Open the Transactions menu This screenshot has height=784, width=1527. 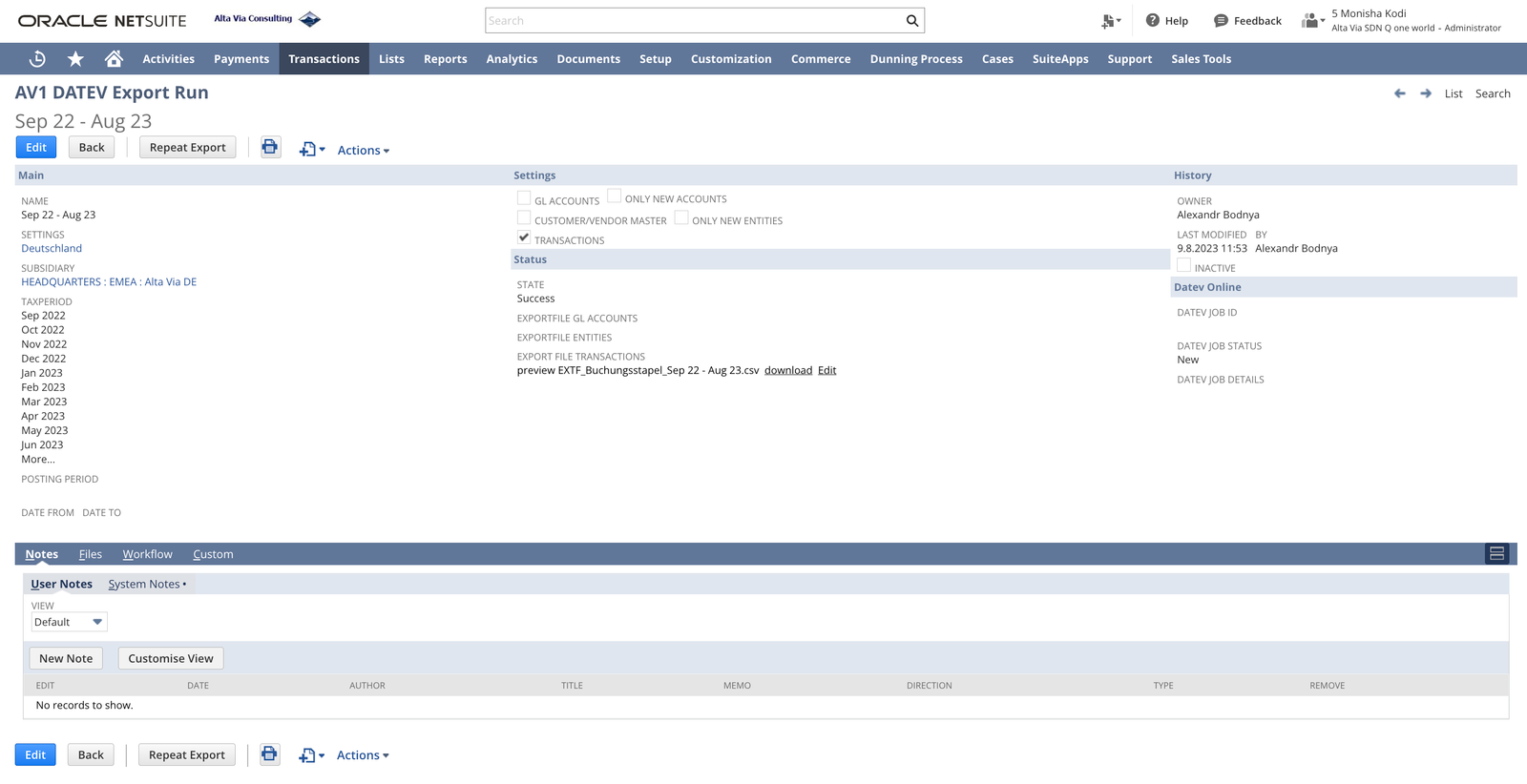pyautogui.click(x=324, y=59)
